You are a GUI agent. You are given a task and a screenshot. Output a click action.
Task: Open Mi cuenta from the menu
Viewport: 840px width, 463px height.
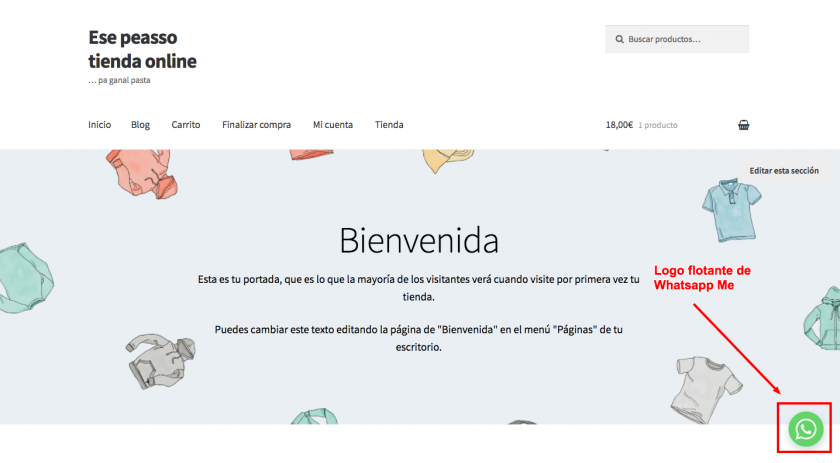point(332,125)
